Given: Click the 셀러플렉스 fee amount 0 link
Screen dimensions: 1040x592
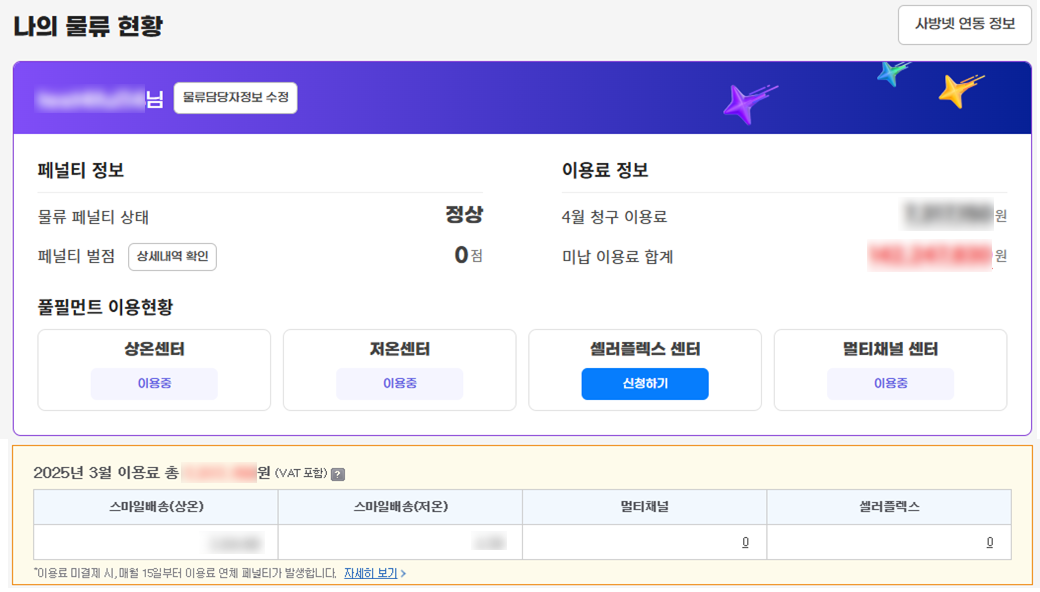Looking at the screenshot, I should pyautogui.click(x=990, y=543).
